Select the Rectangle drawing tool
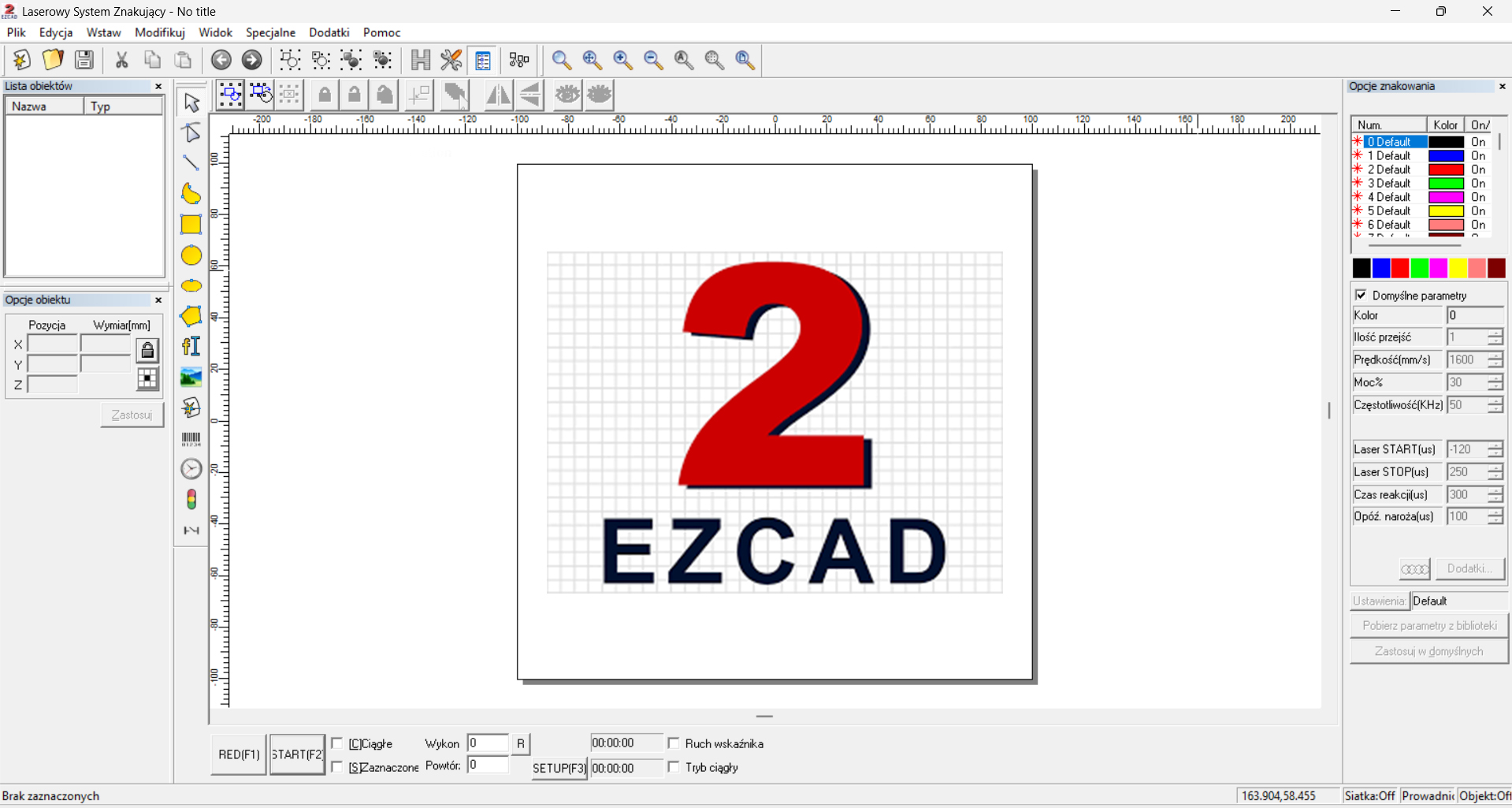 click(x=191, y=225)
